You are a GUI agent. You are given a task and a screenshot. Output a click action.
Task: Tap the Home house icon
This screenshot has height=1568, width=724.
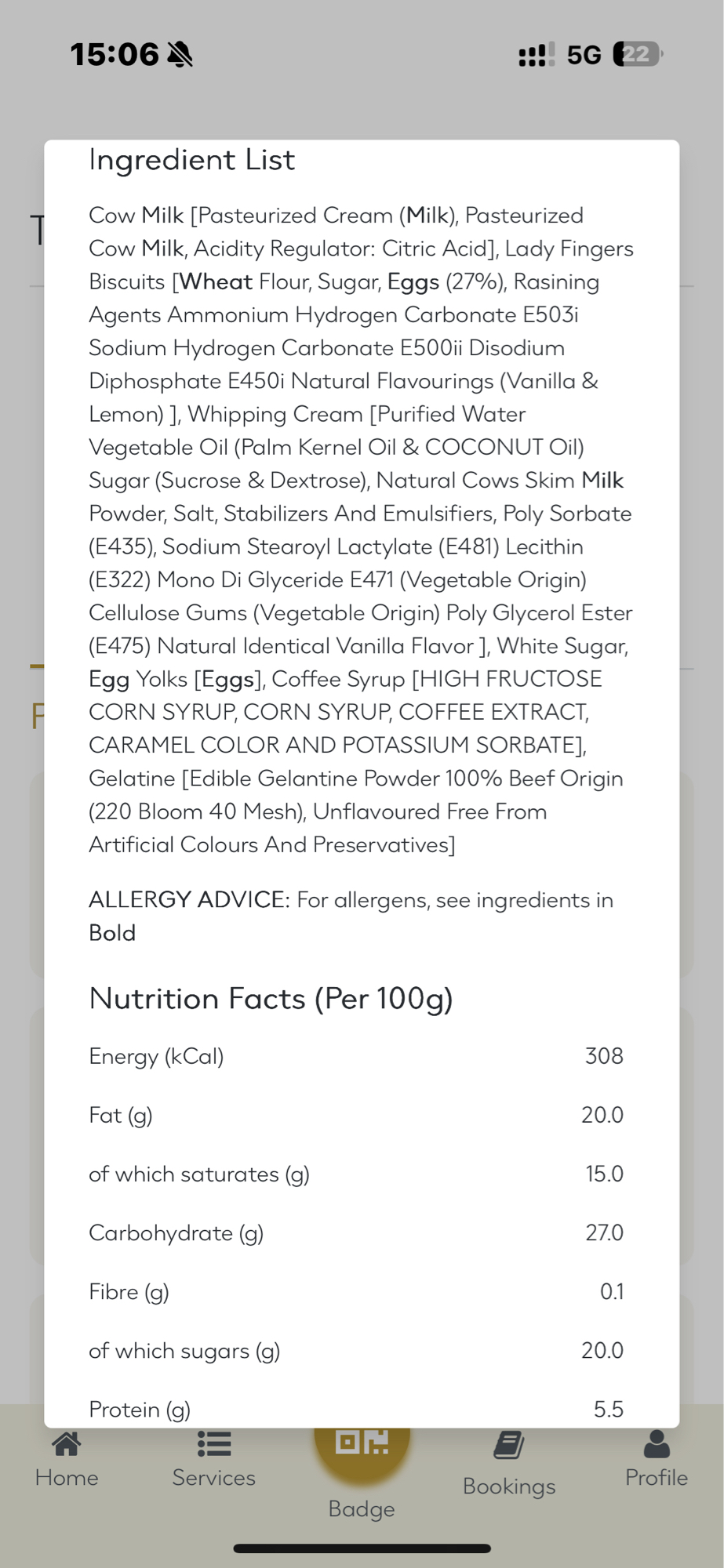click(x=67, y=1444)
